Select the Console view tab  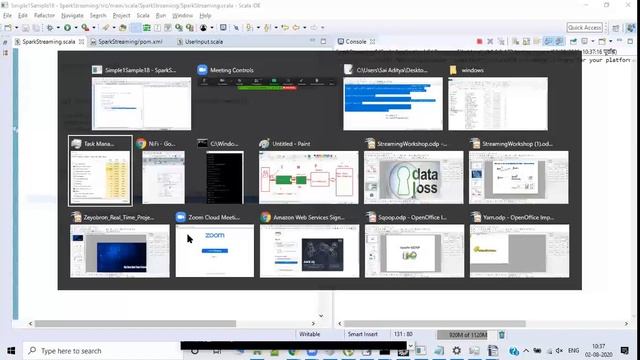[x=356, y=42]
